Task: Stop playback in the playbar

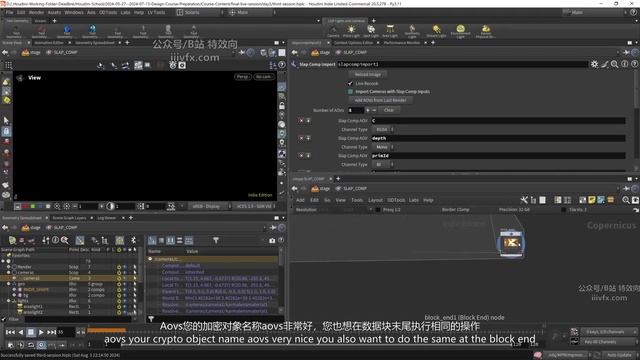Action: tap(31, 332)
